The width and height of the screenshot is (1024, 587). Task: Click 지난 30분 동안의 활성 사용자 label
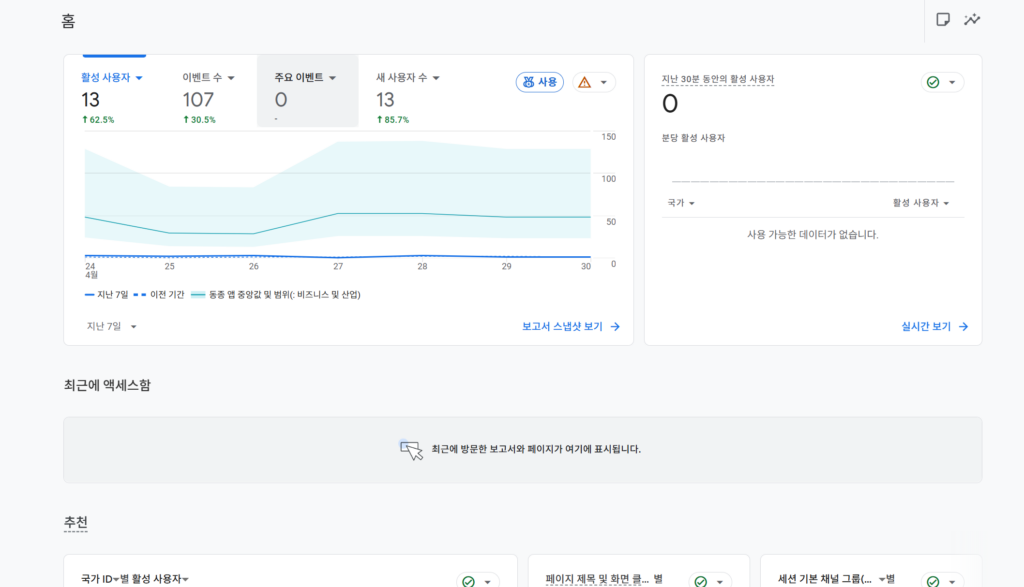coord(718,79)
